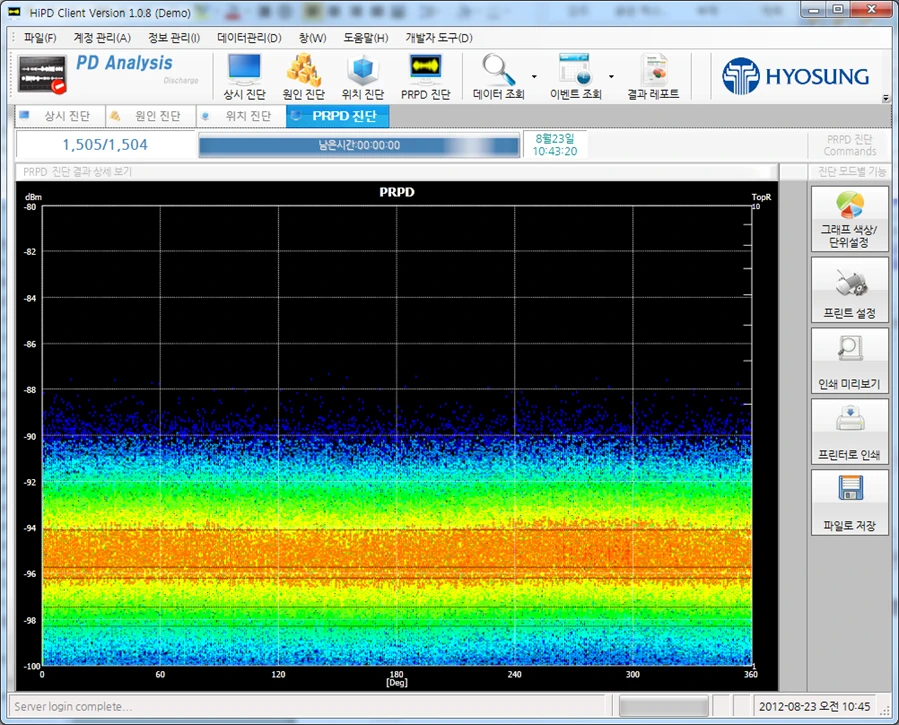Open 데이터 조회 magnifier icon
899x725 pixels.
pyautogui.click(x=498, y=76)
